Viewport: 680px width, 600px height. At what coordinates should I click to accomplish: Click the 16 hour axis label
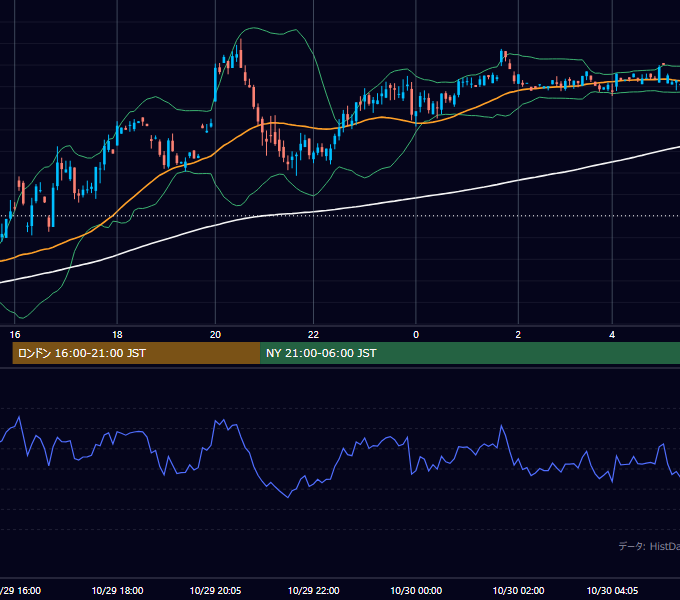[x=15, y=335]
